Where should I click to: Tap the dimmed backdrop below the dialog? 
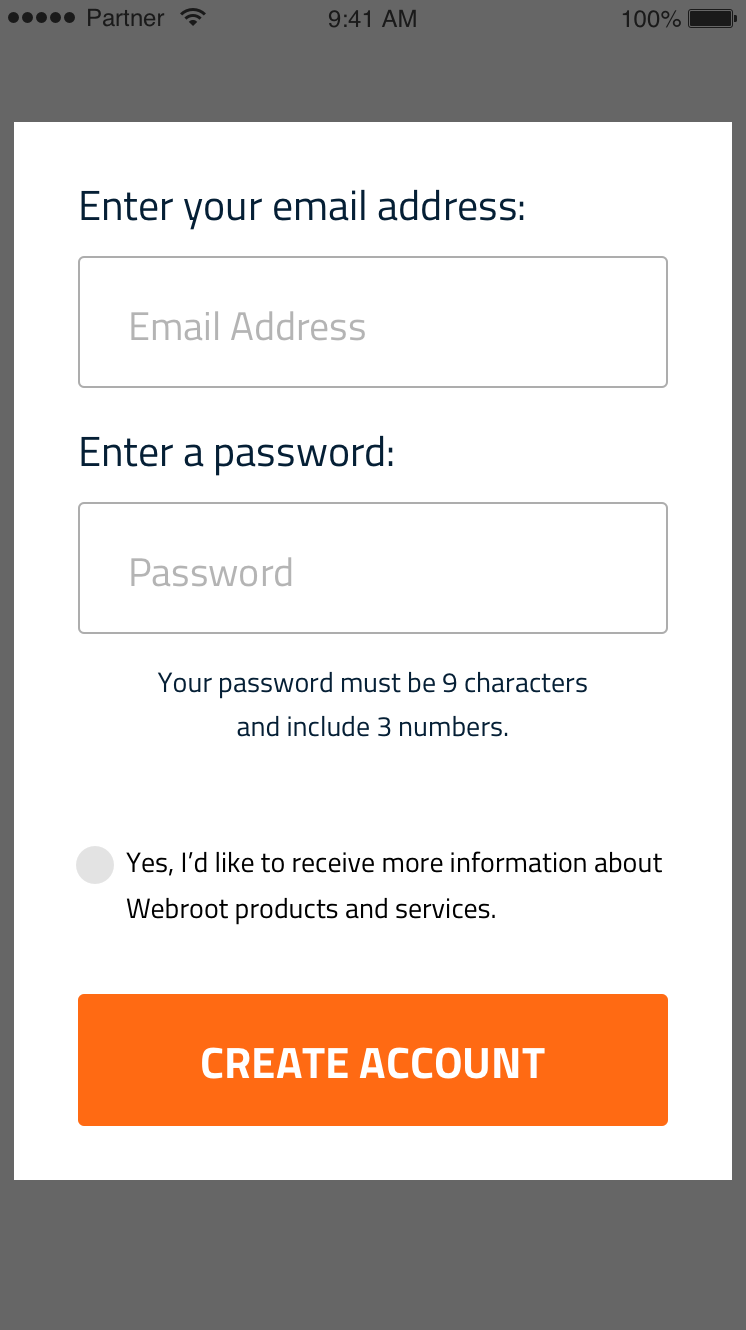[x=372, y=1255]
